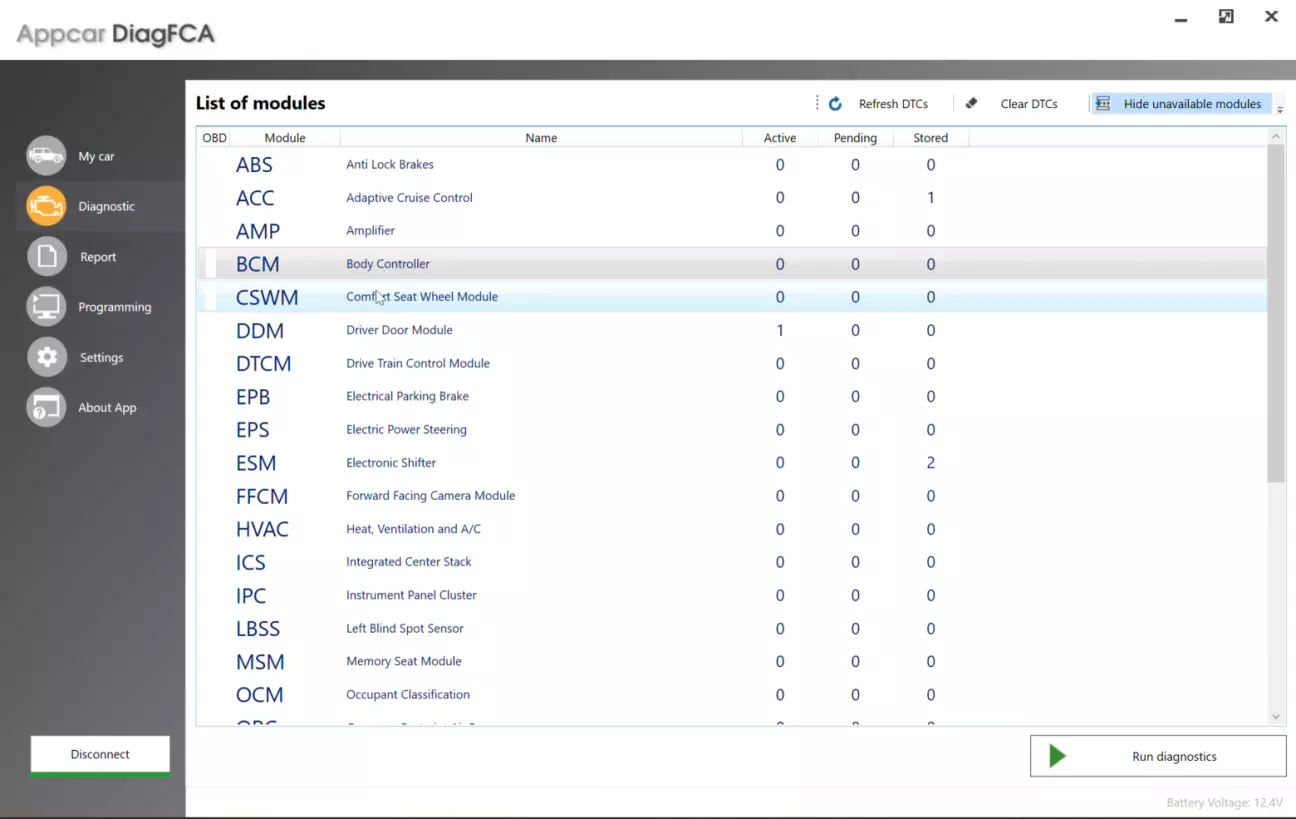Click the Refresh DTCs circular arrow icon
Image resolution: width=1296 pixels, height=819 pixels.
click(x=836, y=104)
